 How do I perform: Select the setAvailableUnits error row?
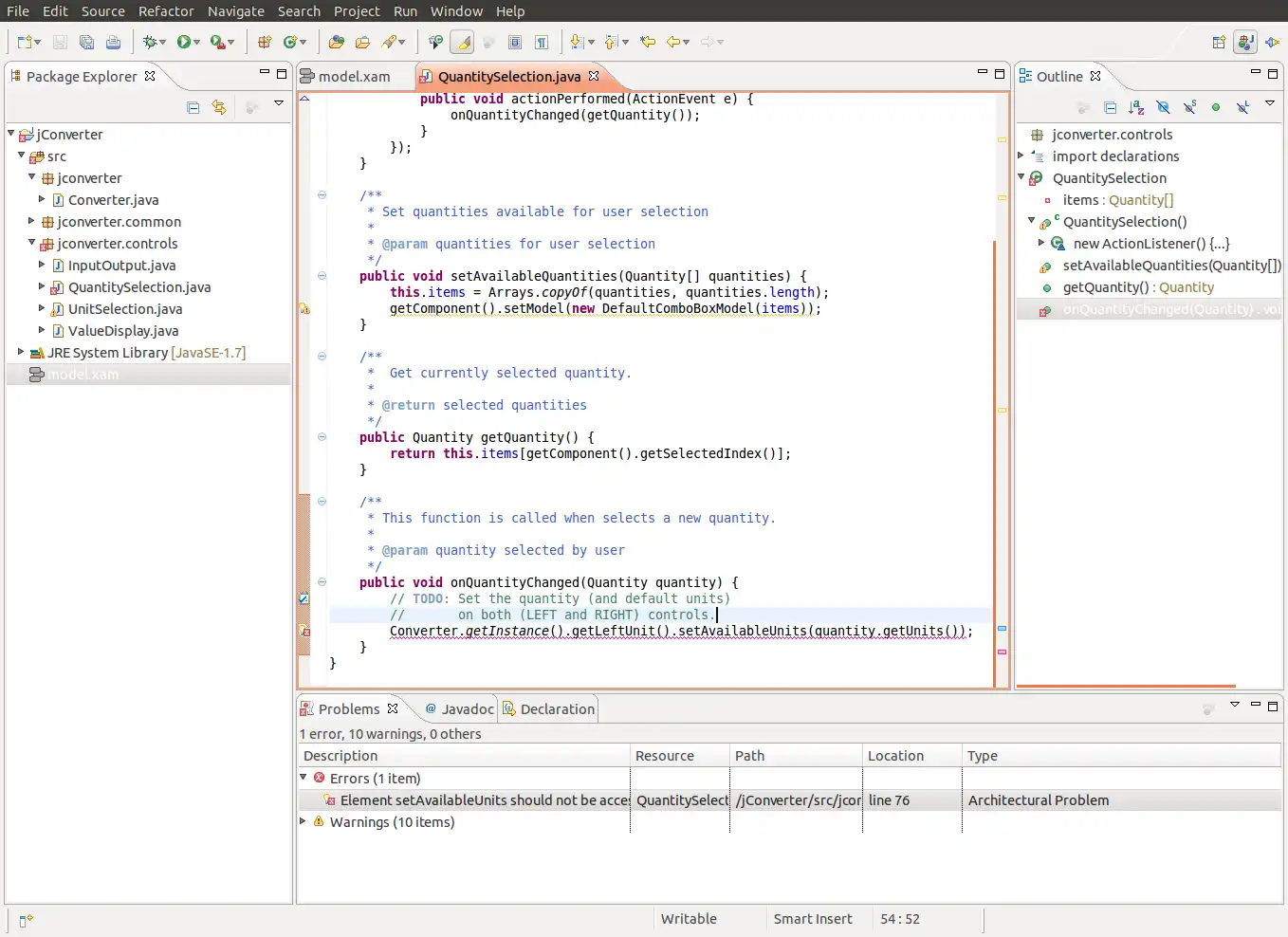tap(789, 800)
